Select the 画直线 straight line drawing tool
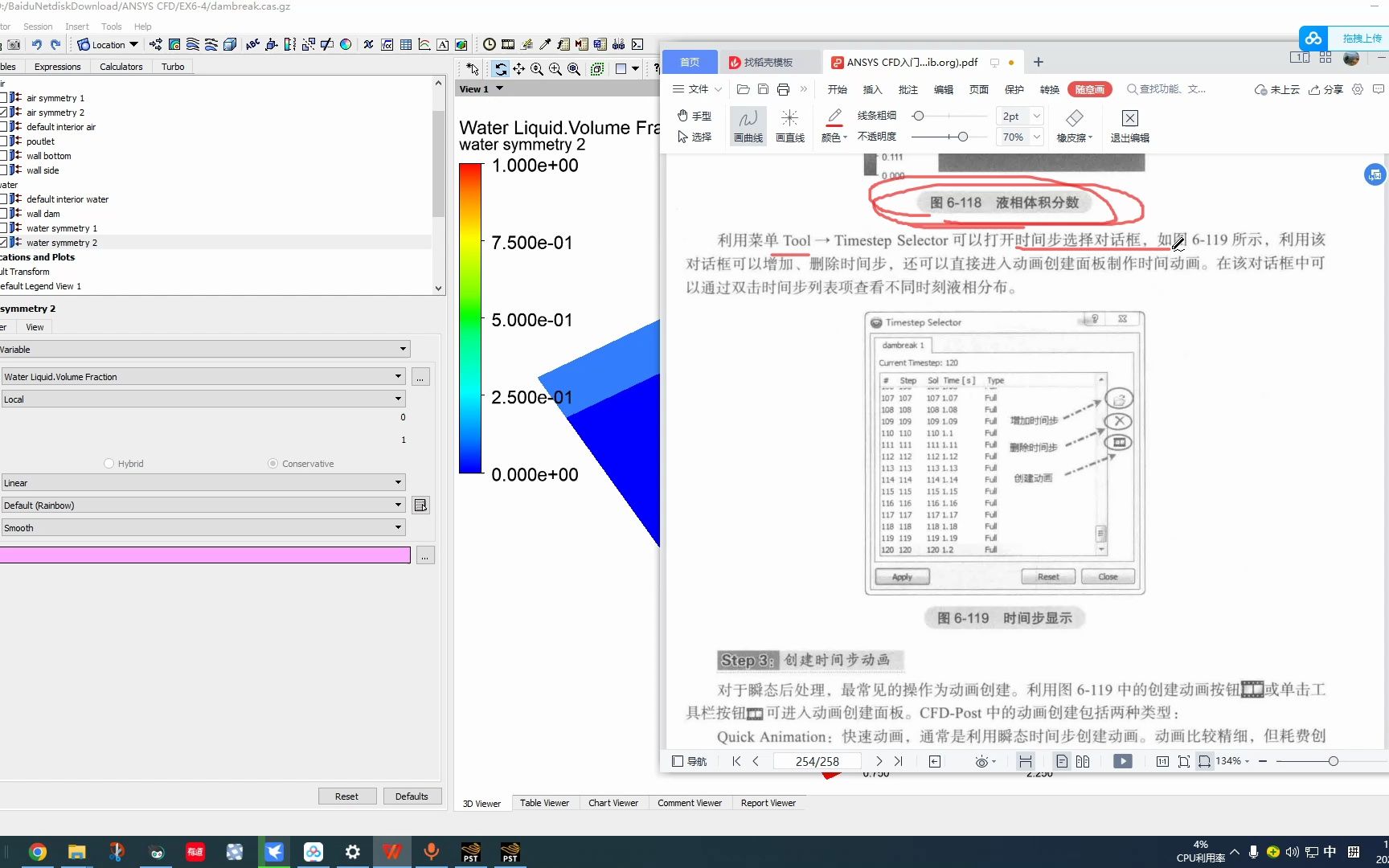The image size is (1389, 868). click(789, 125)
